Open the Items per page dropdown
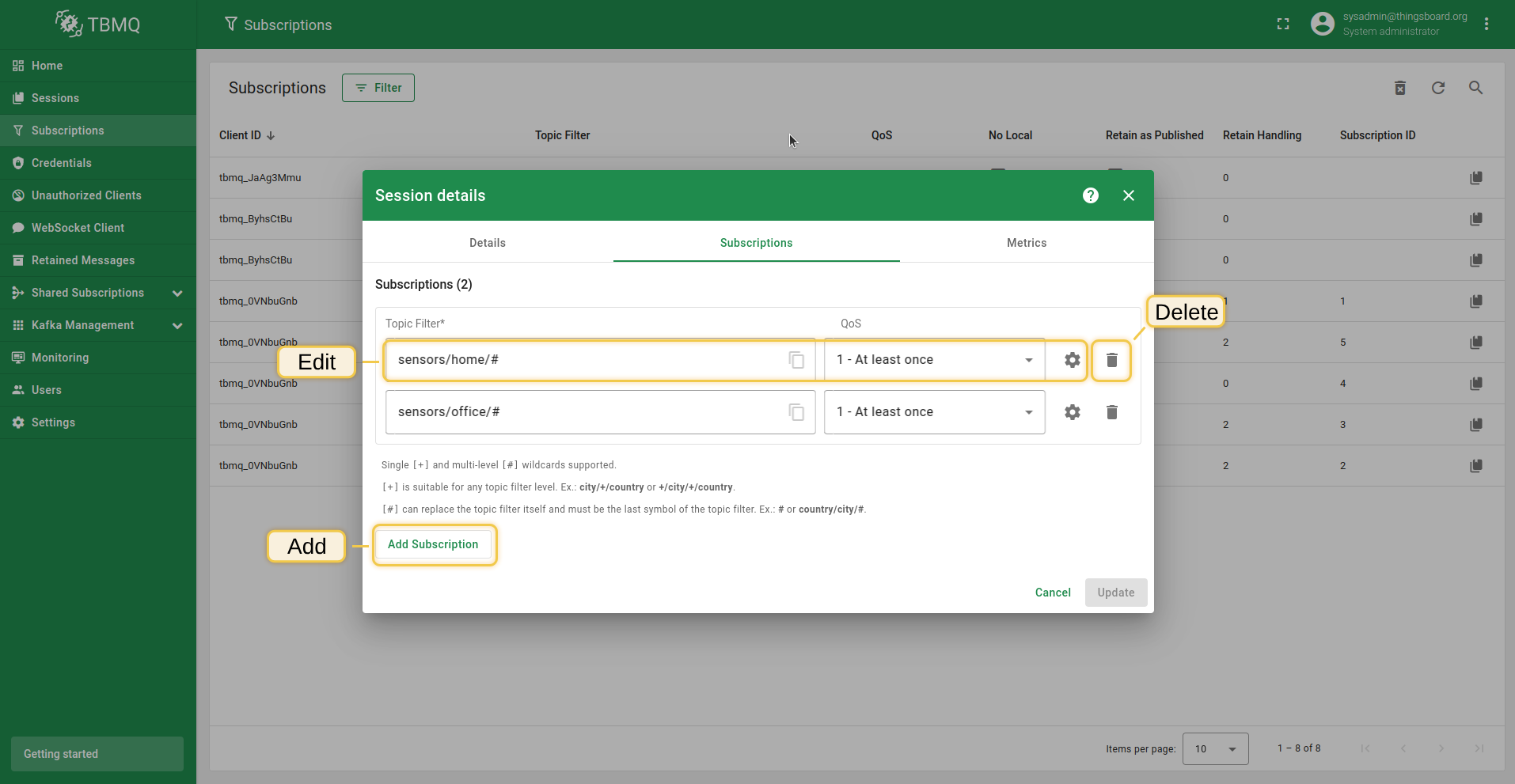The height and width of the screenshot is (784, 1515). (x=1215, y=748)
